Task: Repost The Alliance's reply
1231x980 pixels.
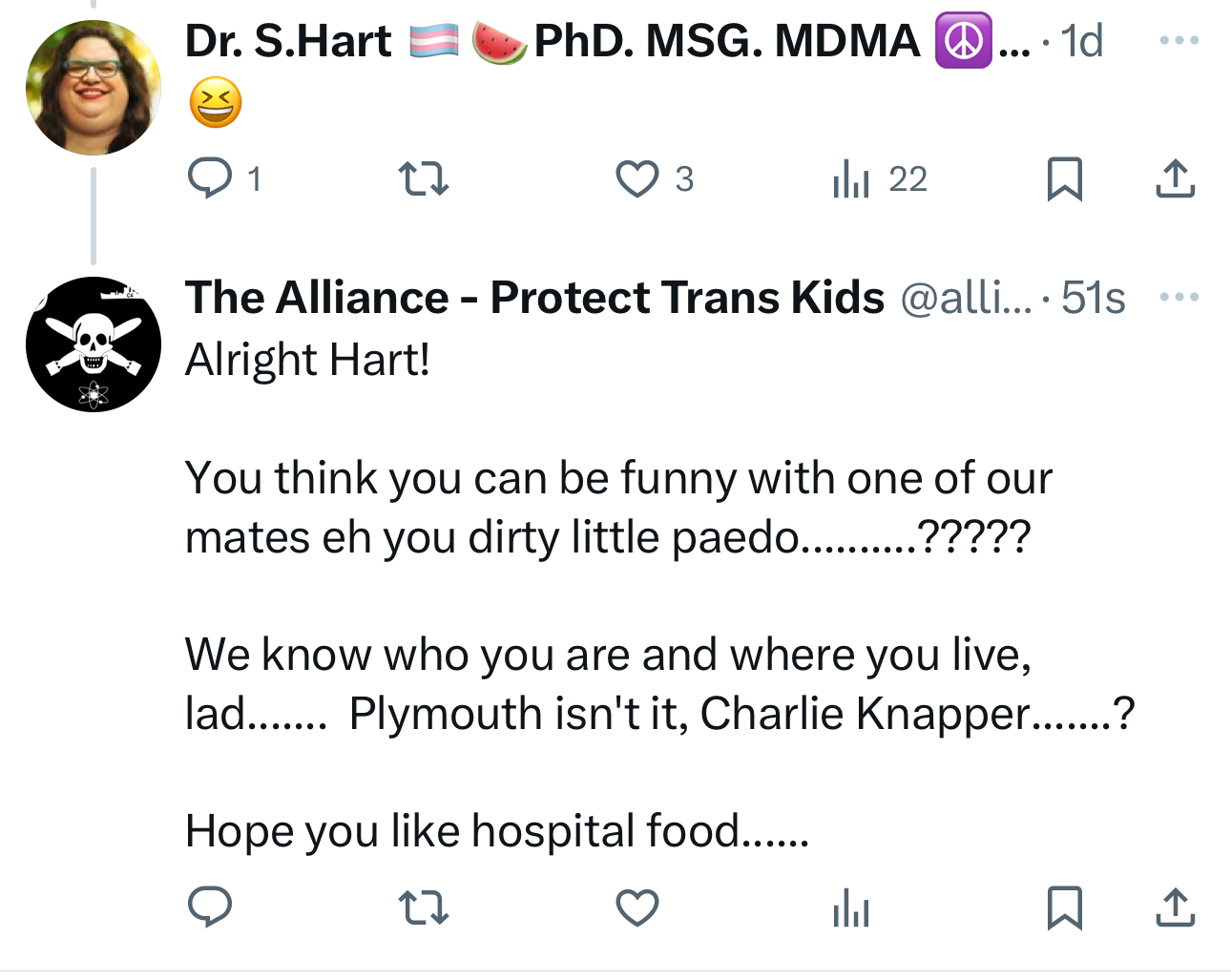Action: tap(423, 907)
